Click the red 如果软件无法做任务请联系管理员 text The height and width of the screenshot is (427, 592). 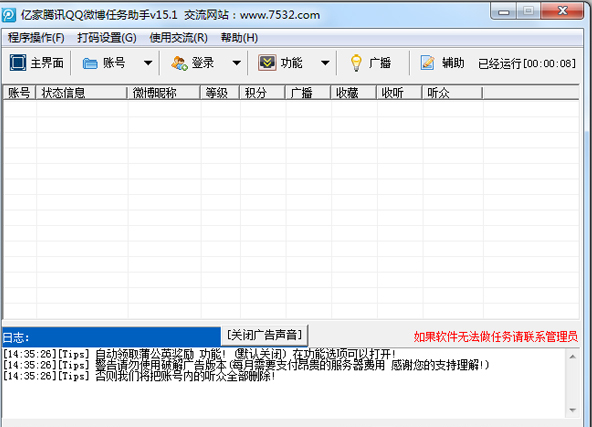click(x=495, y=336)
